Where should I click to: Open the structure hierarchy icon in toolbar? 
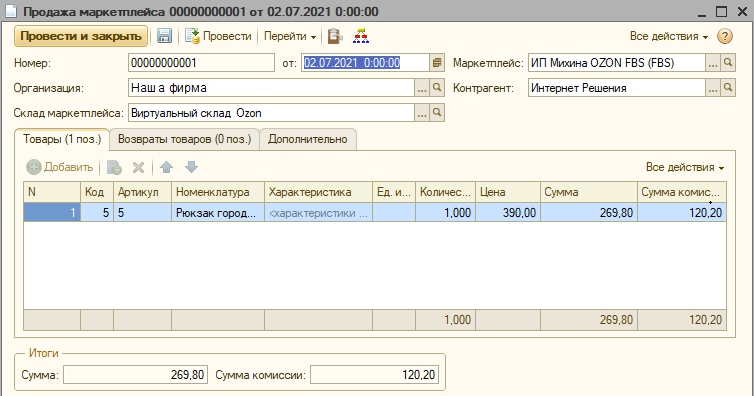(x=361, y=36)
